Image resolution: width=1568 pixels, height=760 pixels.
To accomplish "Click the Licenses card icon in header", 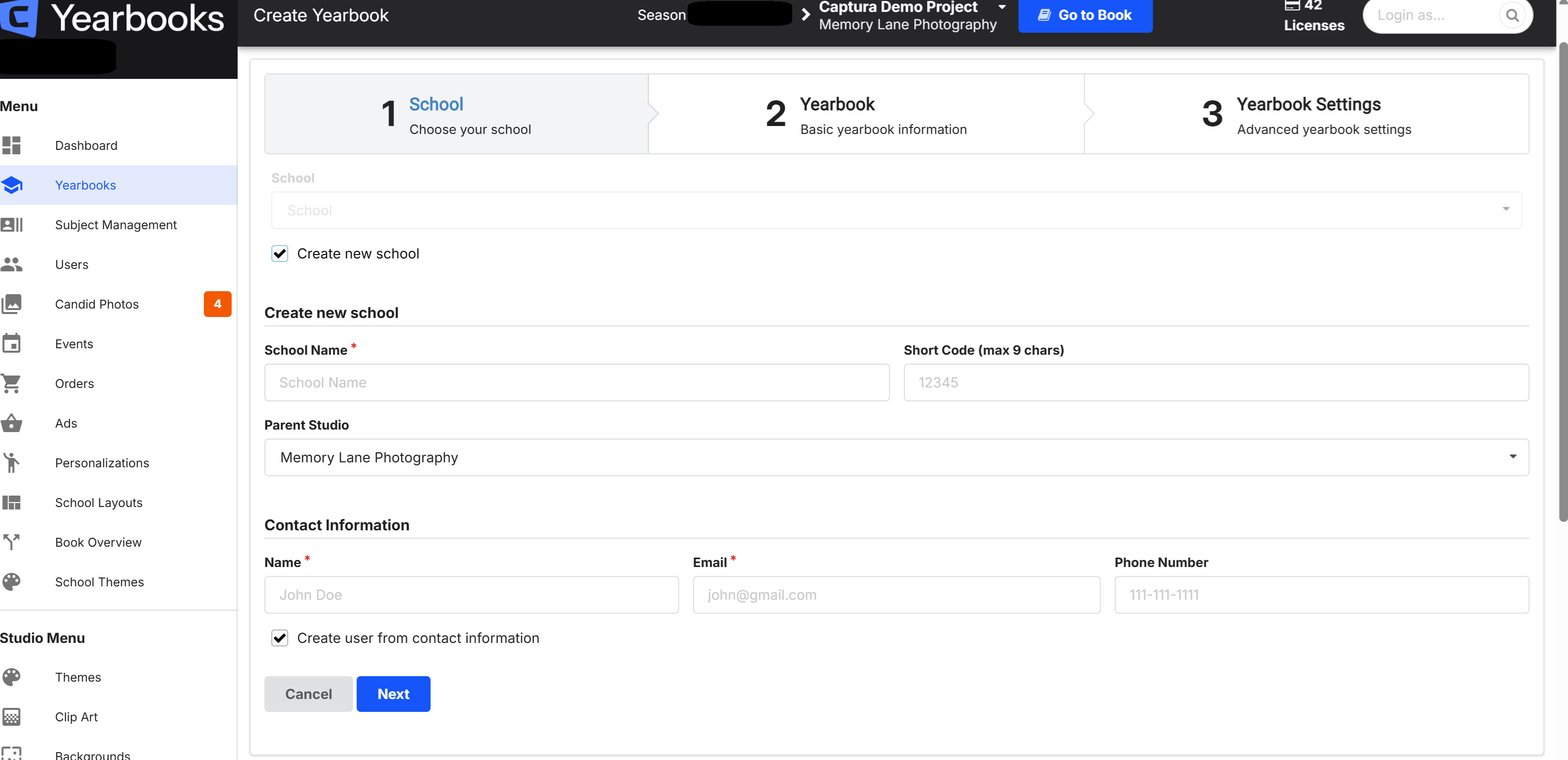I will (1292, 5).
